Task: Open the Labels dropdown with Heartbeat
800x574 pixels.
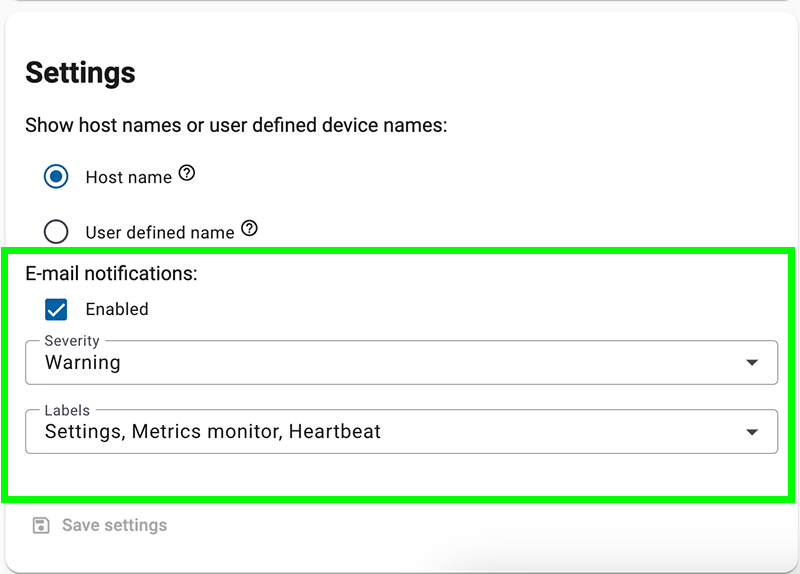Action: coord(402,432)
